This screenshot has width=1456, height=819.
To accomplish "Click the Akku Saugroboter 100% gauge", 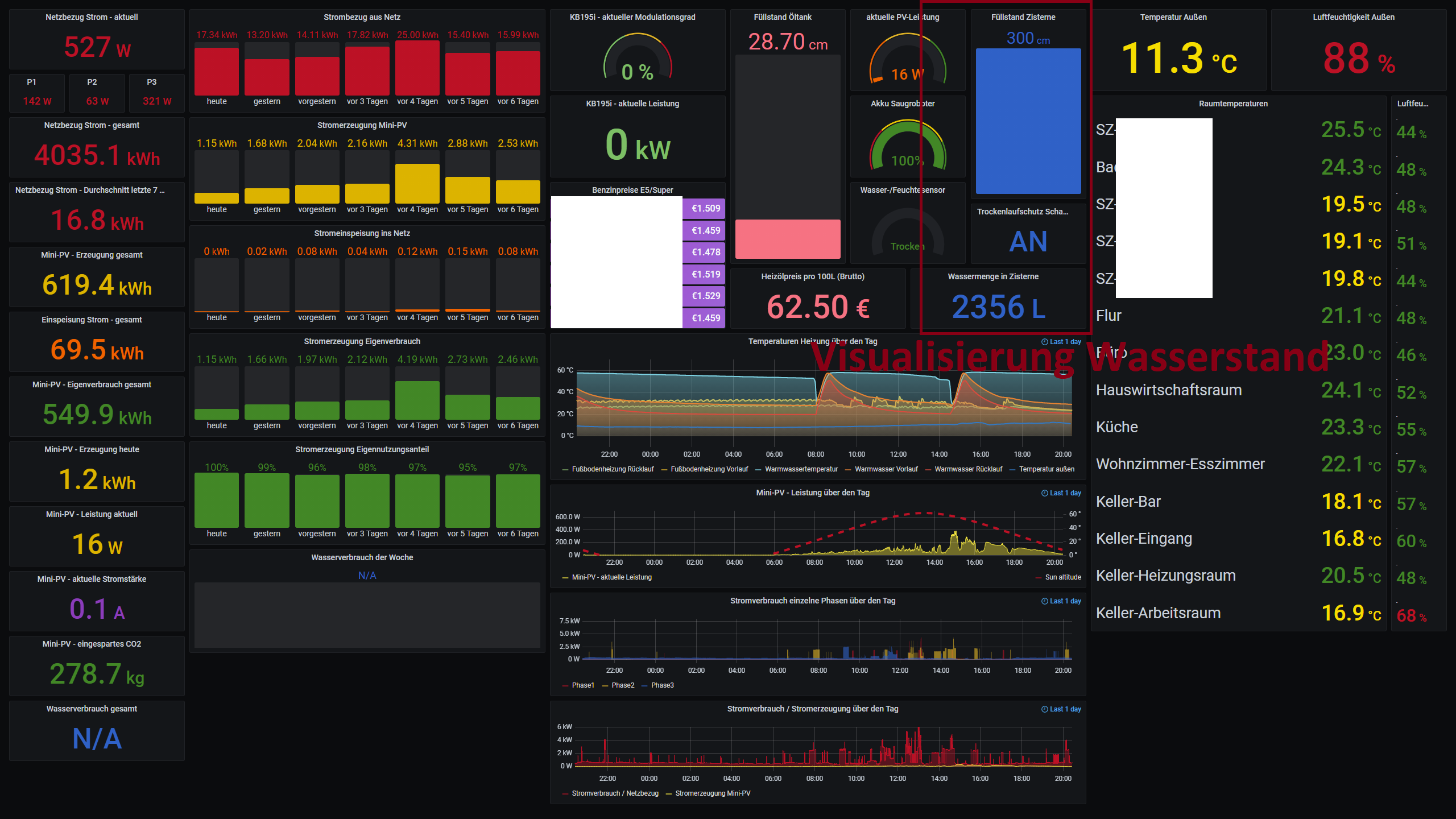I will [908, 144].
